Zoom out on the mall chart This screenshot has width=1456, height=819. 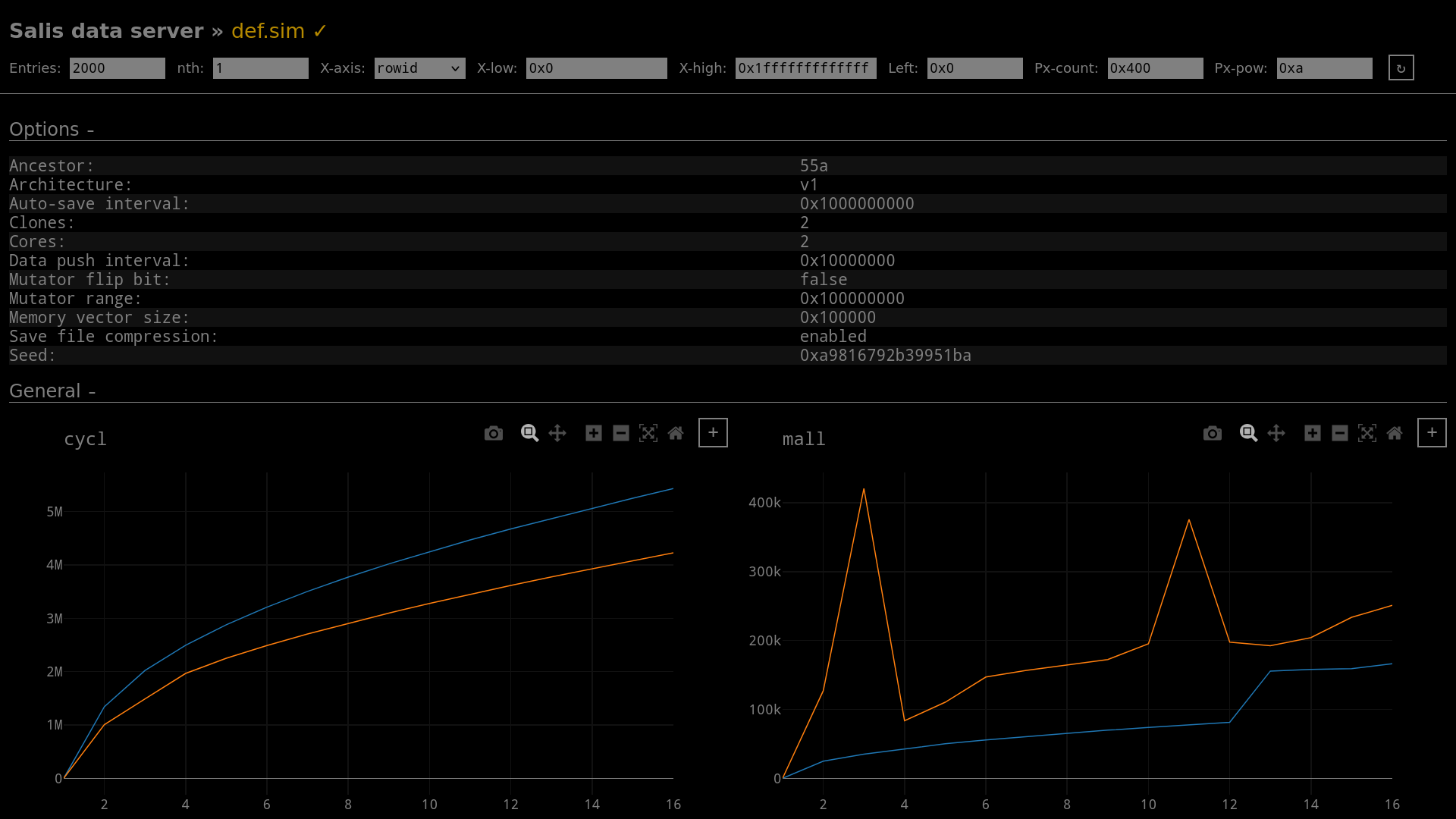[x=1339, y=433]
